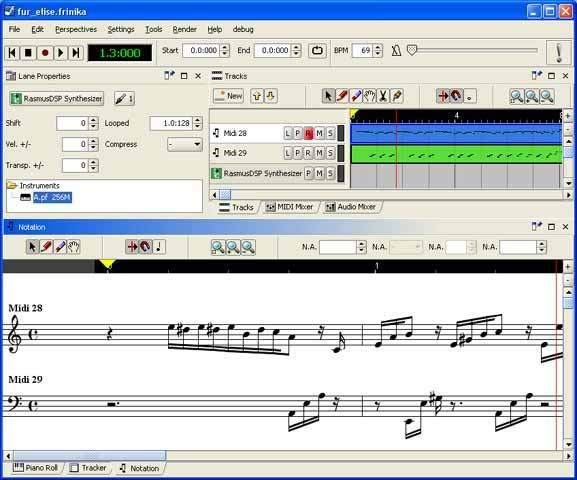
Task: Click the first zoom magnifier in Notation
Action: [x=218, y=247]
